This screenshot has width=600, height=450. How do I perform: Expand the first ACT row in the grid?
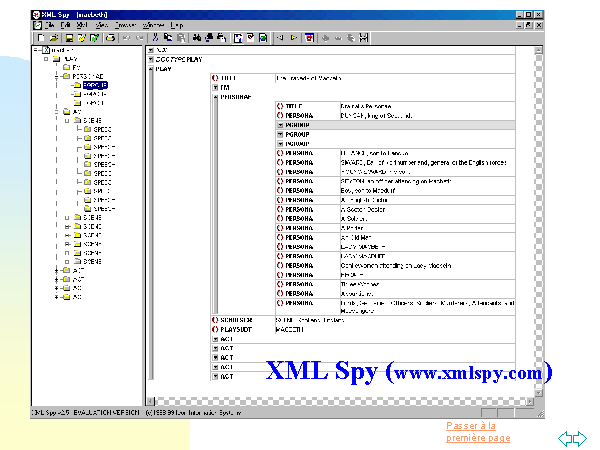pos(214,338)
